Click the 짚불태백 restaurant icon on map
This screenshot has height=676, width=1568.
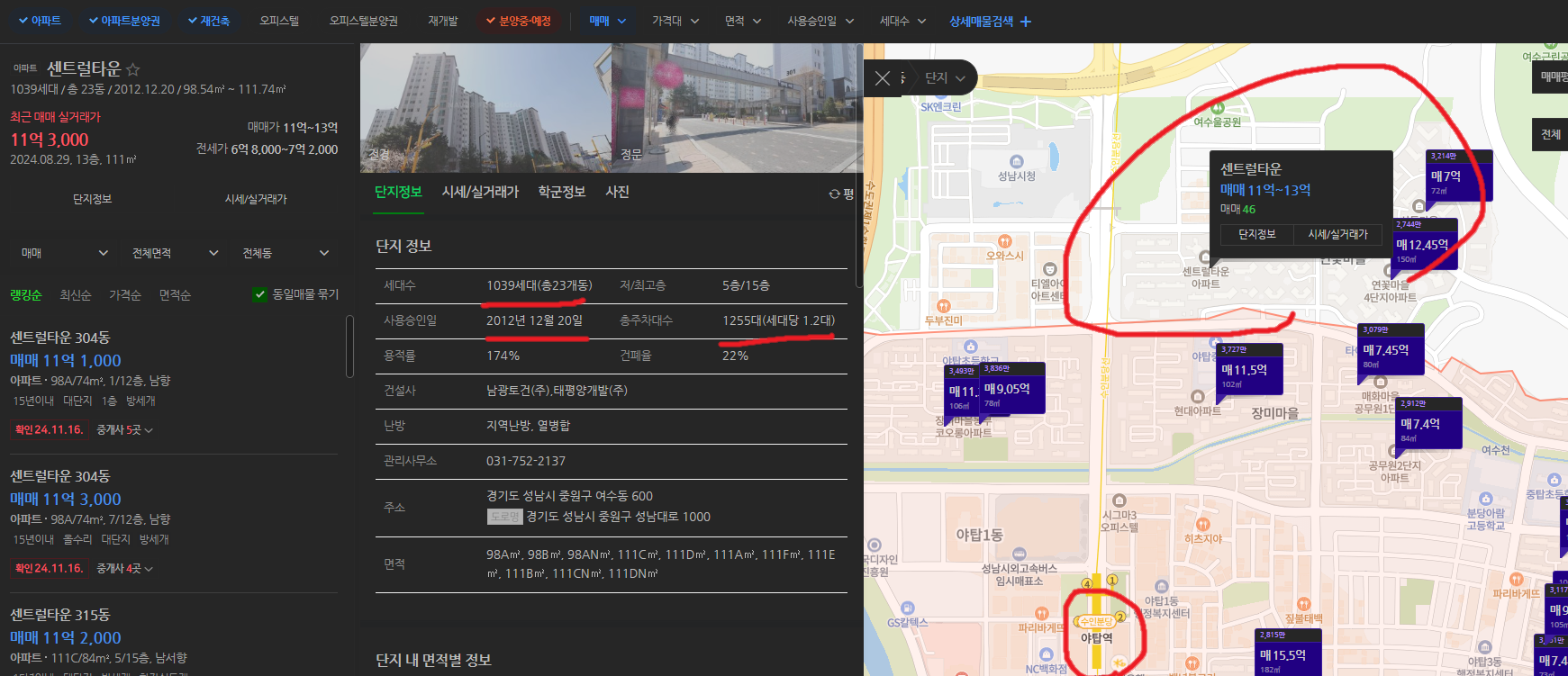pyautogui.click(x=1303, y=604)
